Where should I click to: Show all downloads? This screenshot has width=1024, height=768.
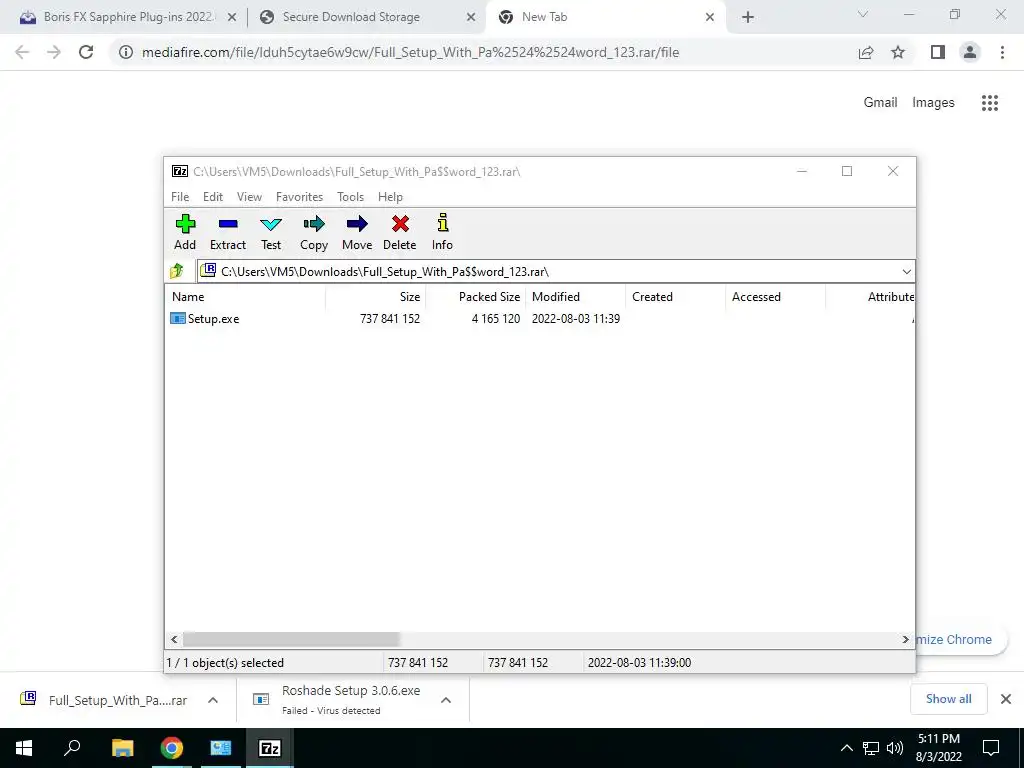(948, 699)
